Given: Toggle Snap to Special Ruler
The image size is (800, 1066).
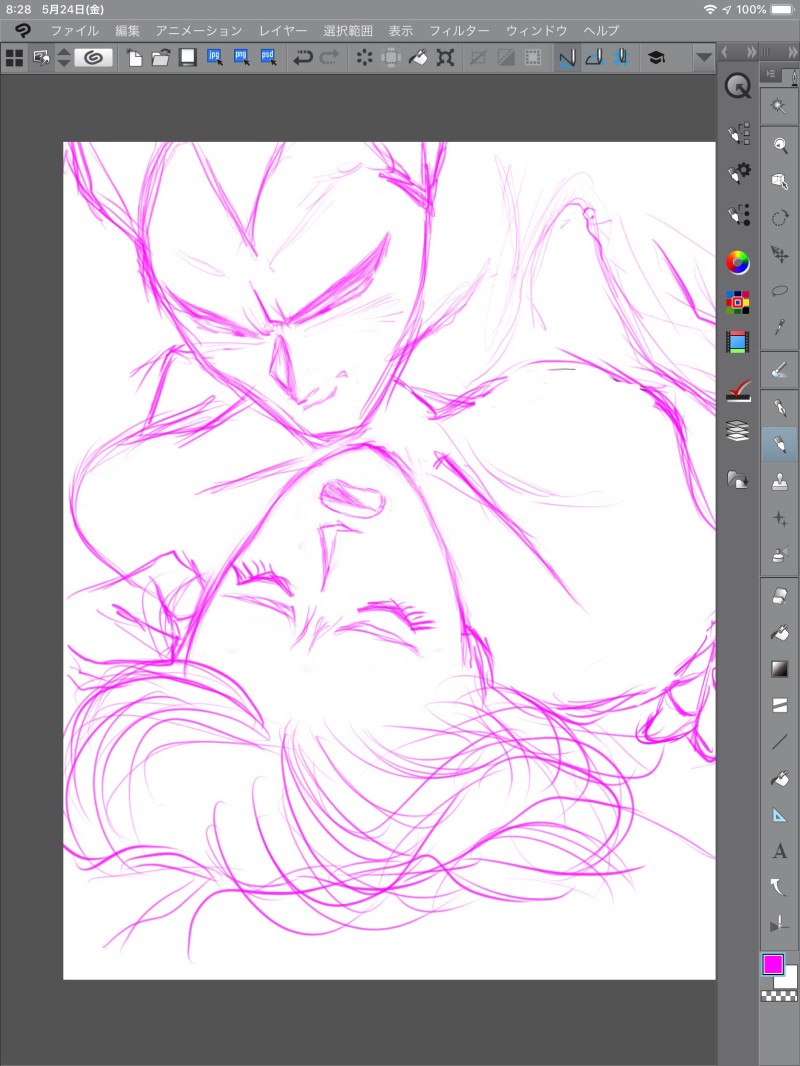Looking at the screenshot, I should point(595,58).
